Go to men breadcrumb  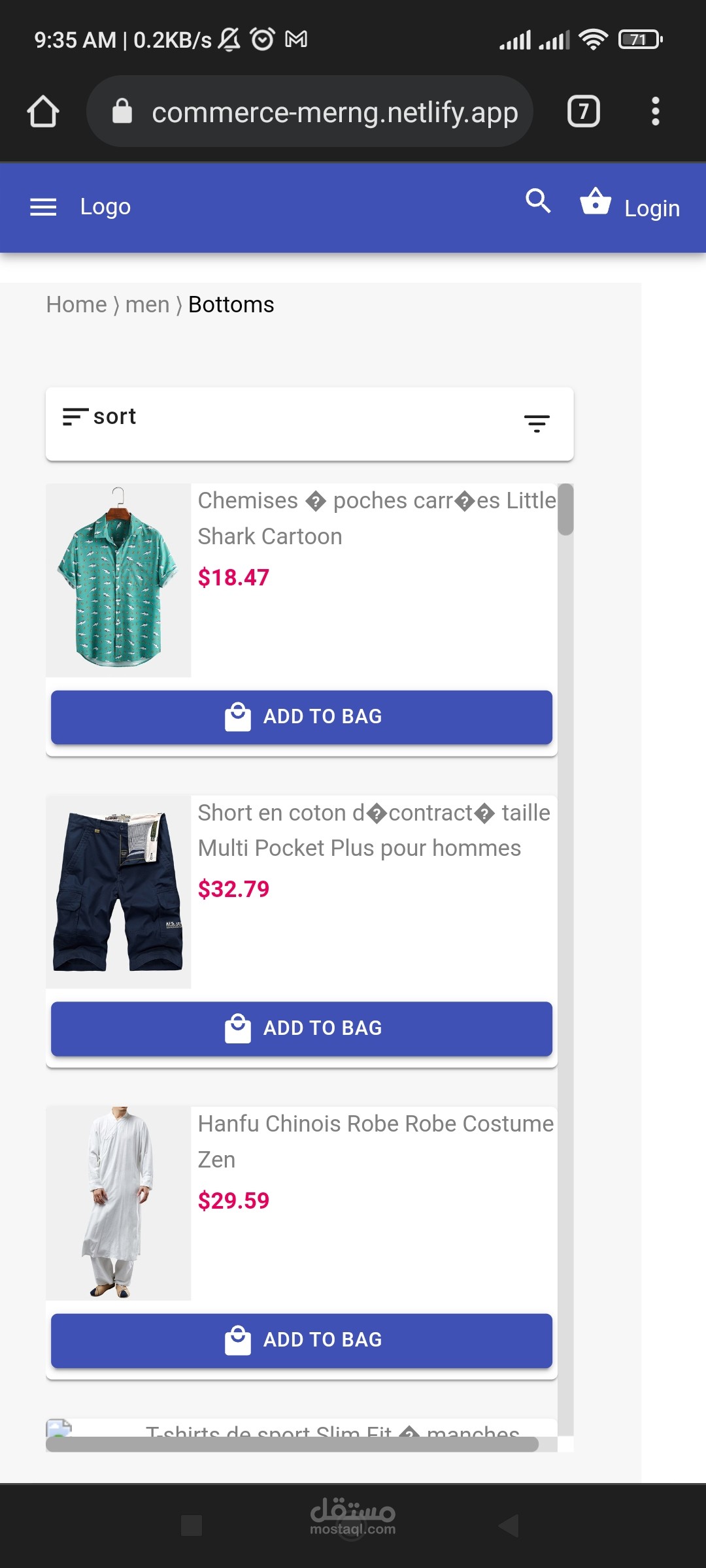click(147, 304)
